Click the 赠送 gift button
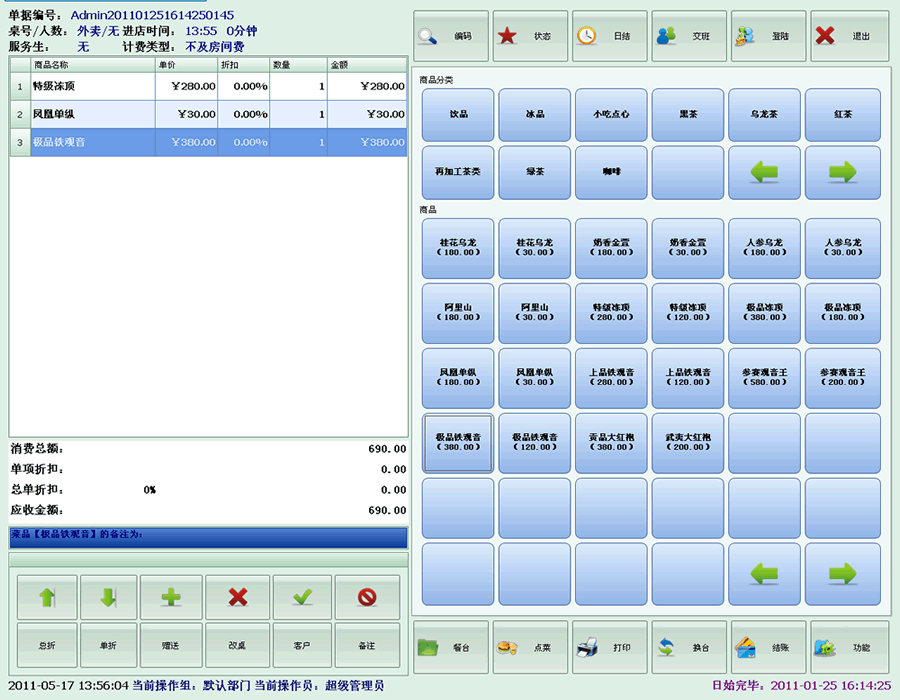 click(x=171, y=645)
